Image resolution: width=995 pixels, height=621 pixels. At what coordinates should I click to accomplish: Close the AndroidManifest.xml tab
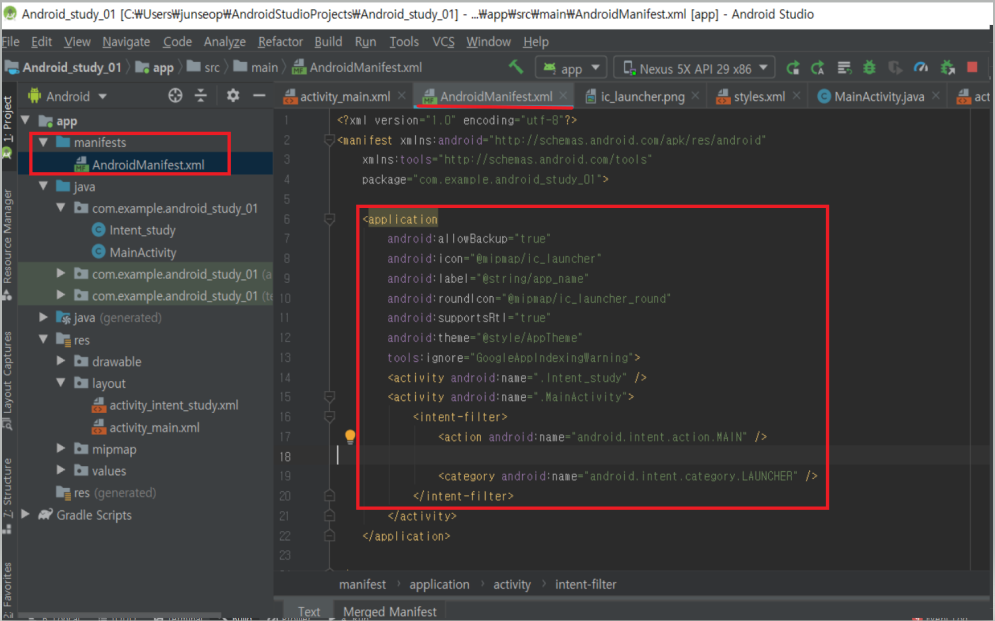(x=563, y=96)
